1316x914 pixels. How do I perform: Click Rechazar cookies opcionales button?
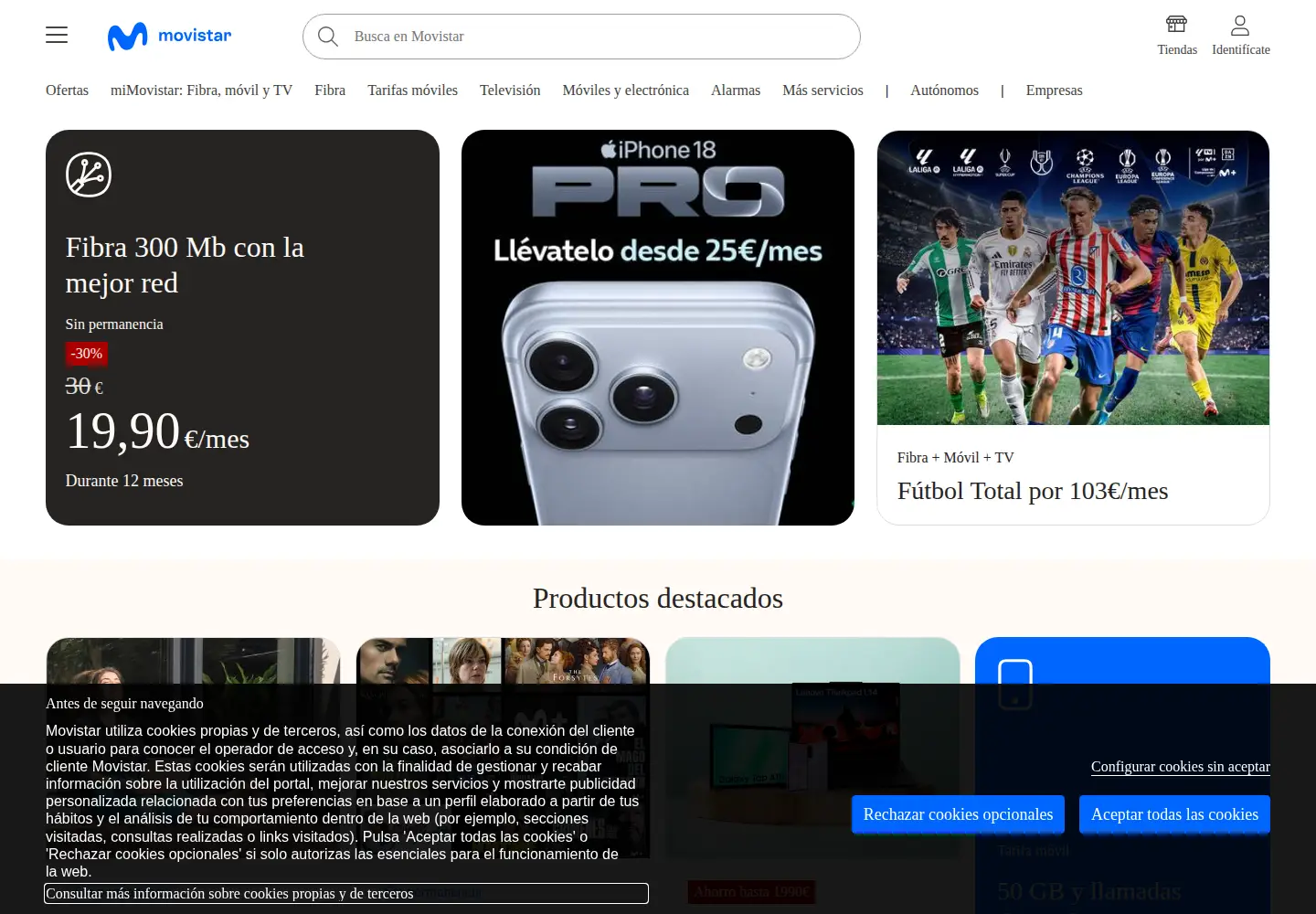[x=958, y=814]
